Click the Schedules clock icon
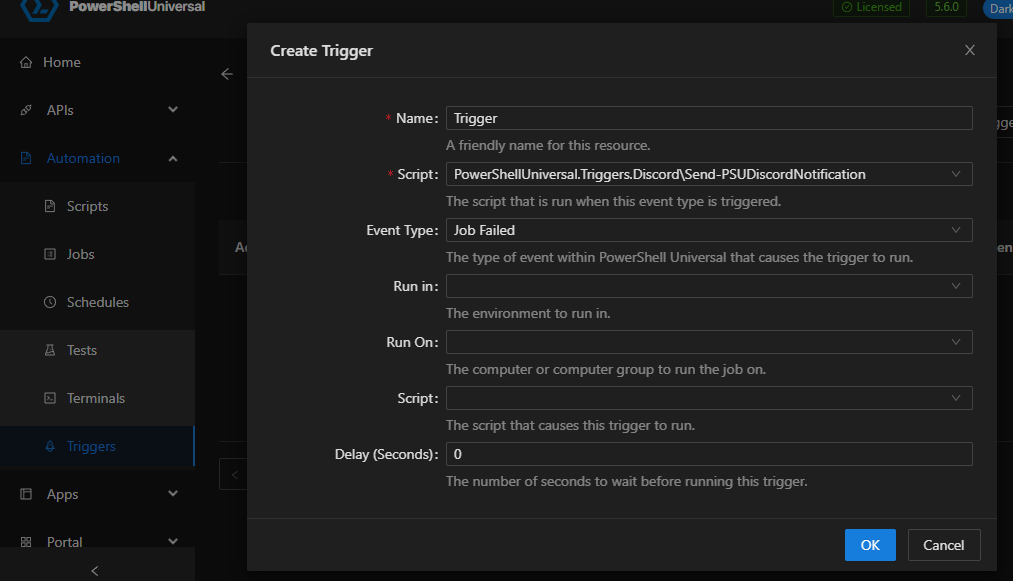This screenshot has width=1013, height=581. [50, 302]
